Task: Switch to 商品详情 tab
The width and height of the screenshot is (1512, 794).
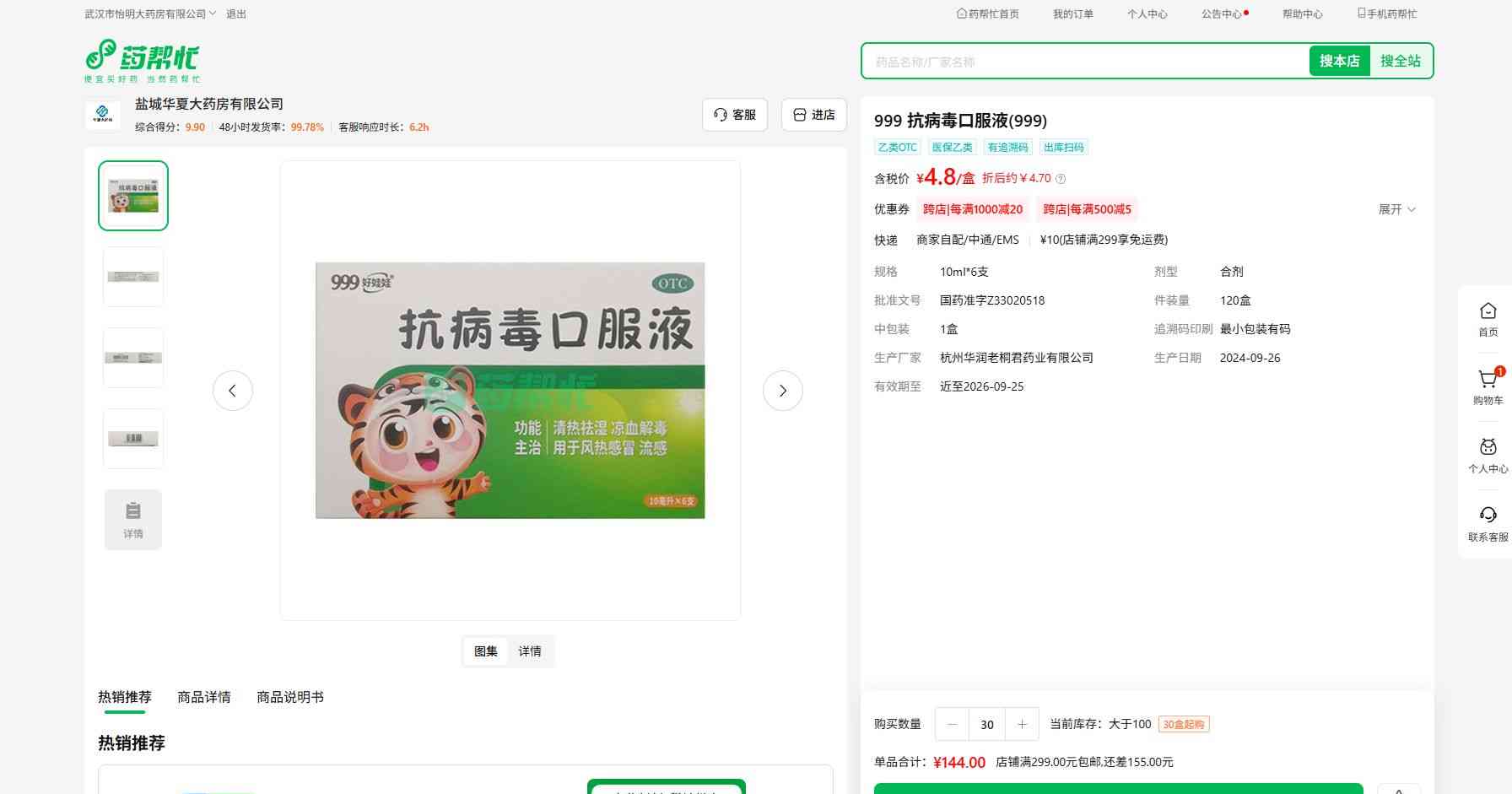Action: pos(203,697)
